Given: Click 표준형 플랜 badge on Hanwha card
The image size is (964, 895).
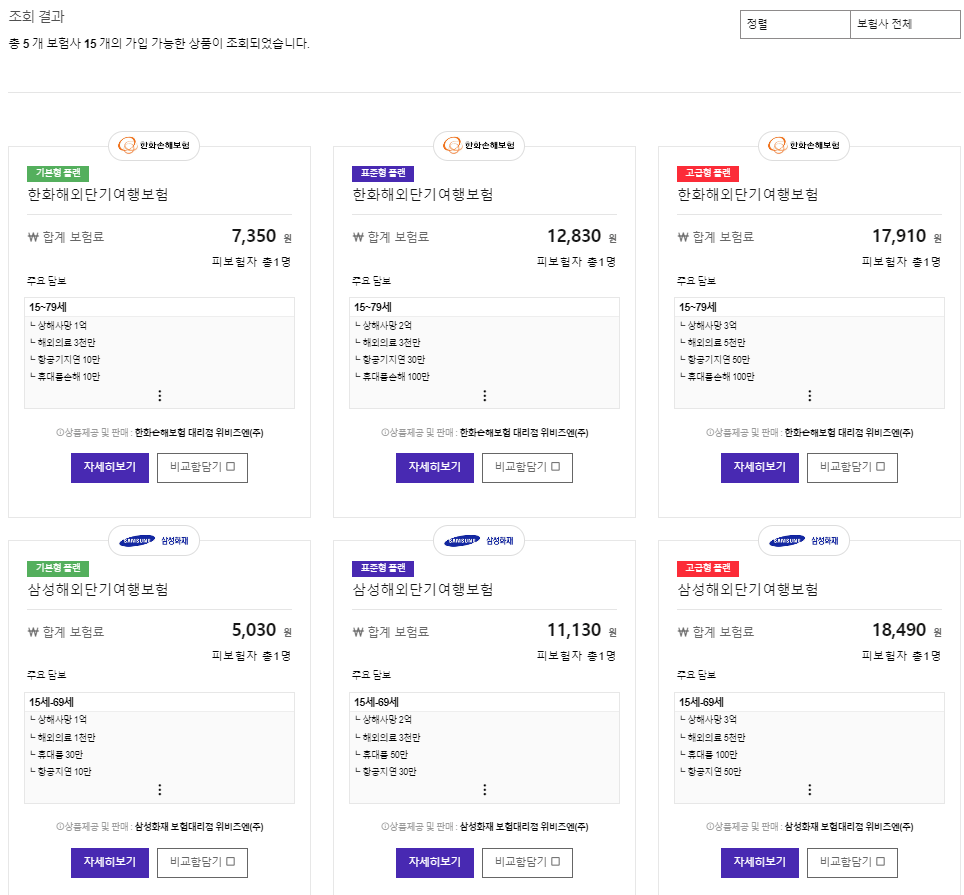Looking at the screenshot, I should coord(383,173).
